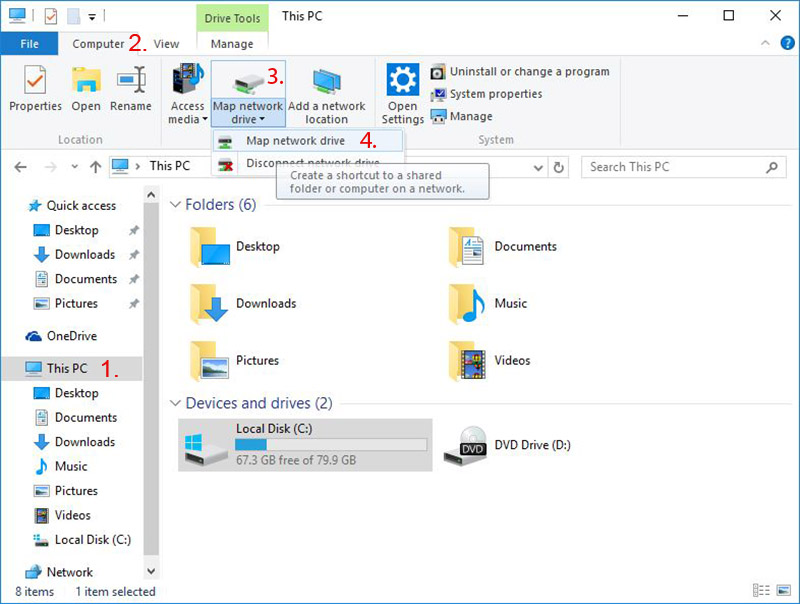This screenshot has width=800, height=604.
Task: Open the File tab
Action: (29, 44)
